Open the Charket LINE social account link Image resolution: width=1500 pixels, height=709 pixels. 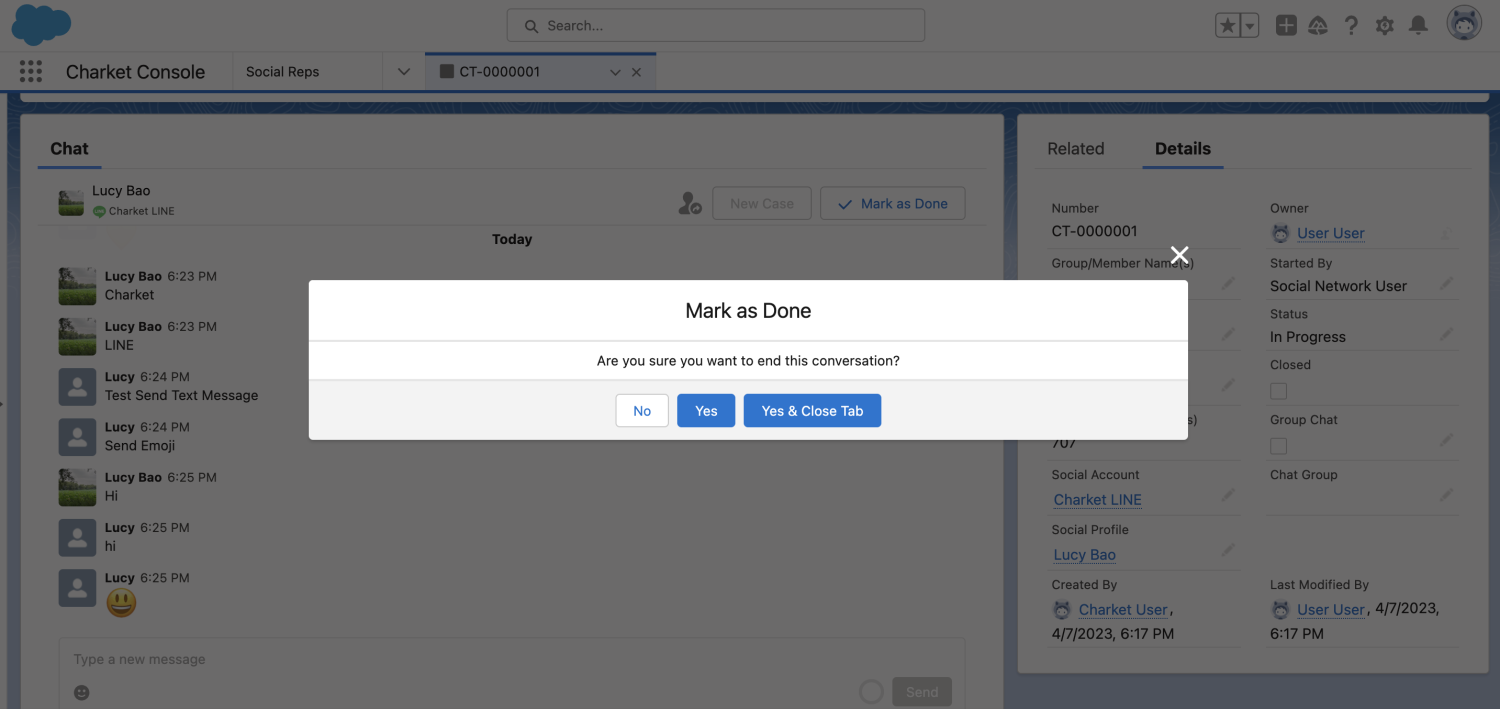coord(1097,500)
